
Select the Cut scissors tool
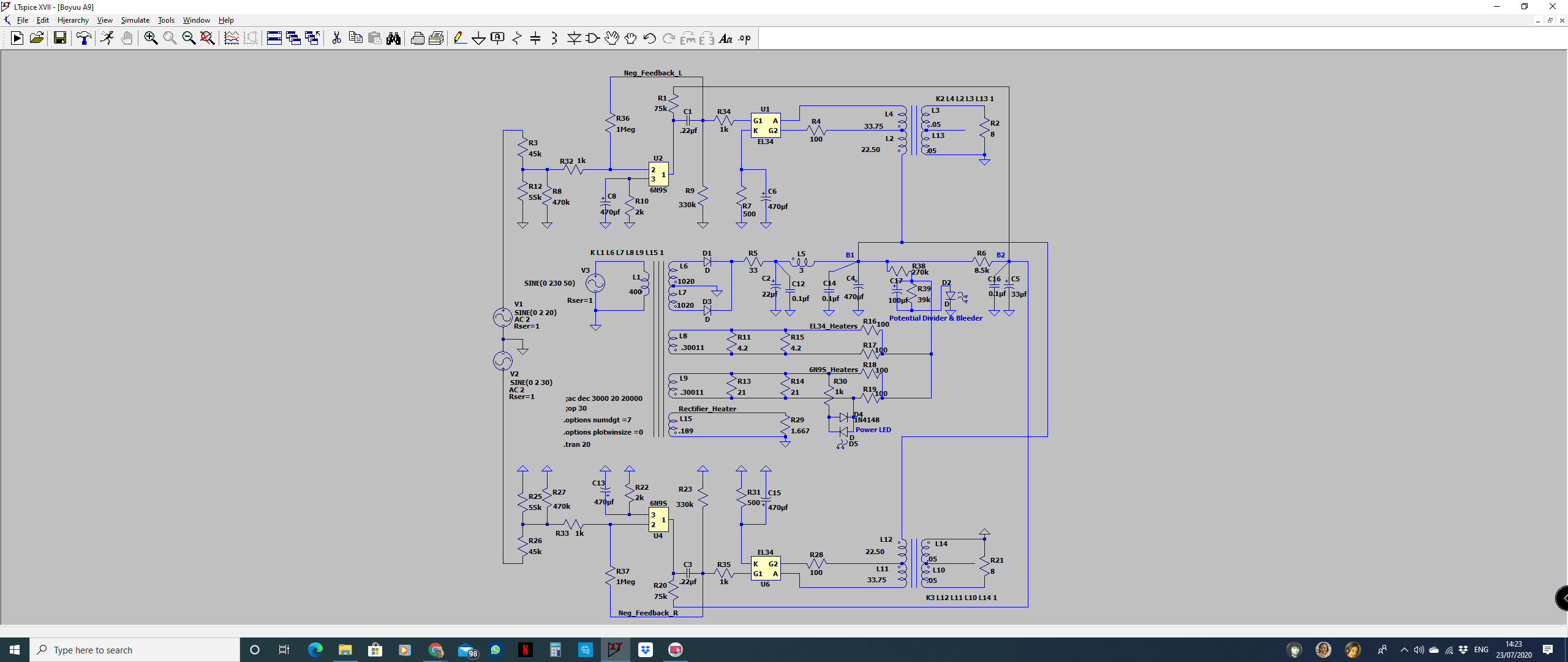[336, 38]
